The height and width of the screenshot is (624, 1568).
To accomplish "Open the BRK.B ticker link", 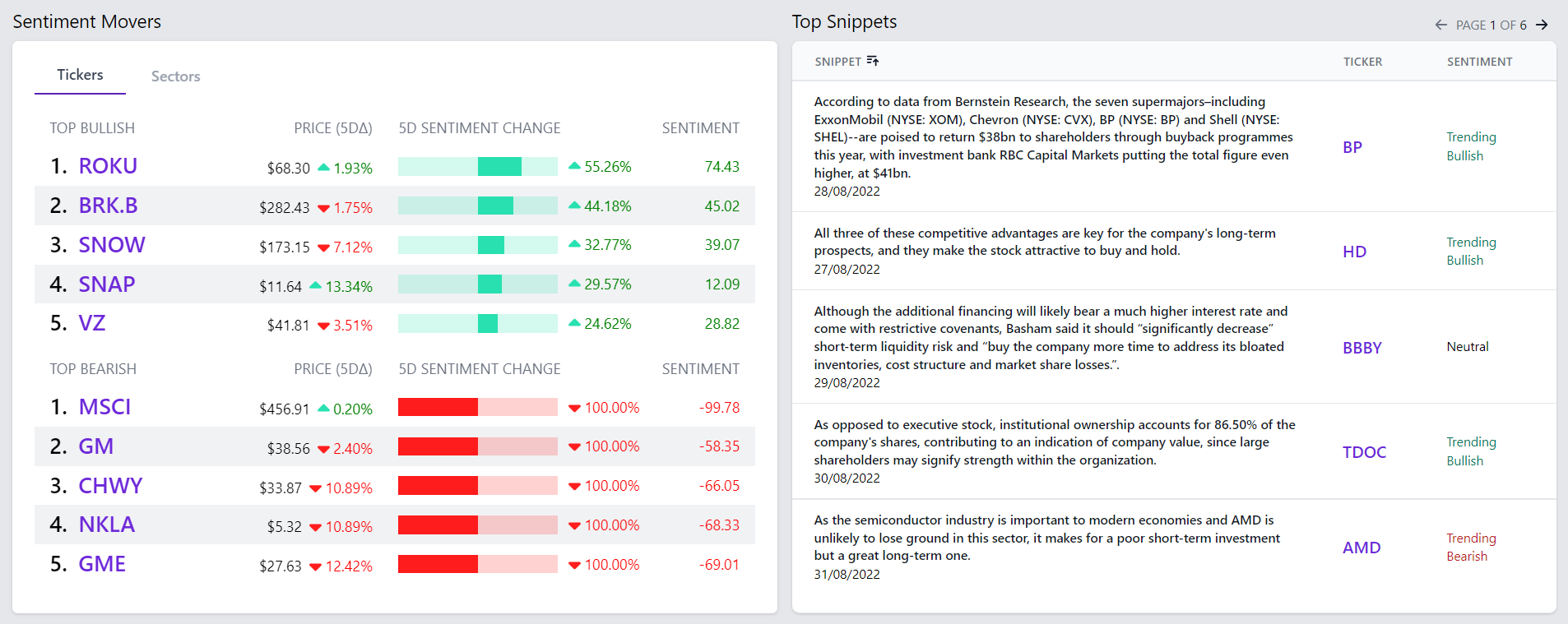I will [108, 206].
